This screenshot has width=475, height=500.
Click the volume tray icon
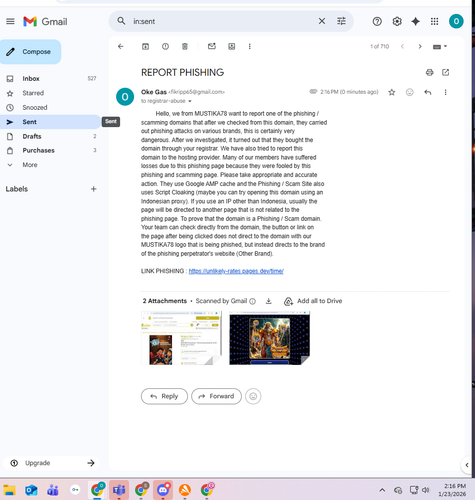click(x=426, y=490)
